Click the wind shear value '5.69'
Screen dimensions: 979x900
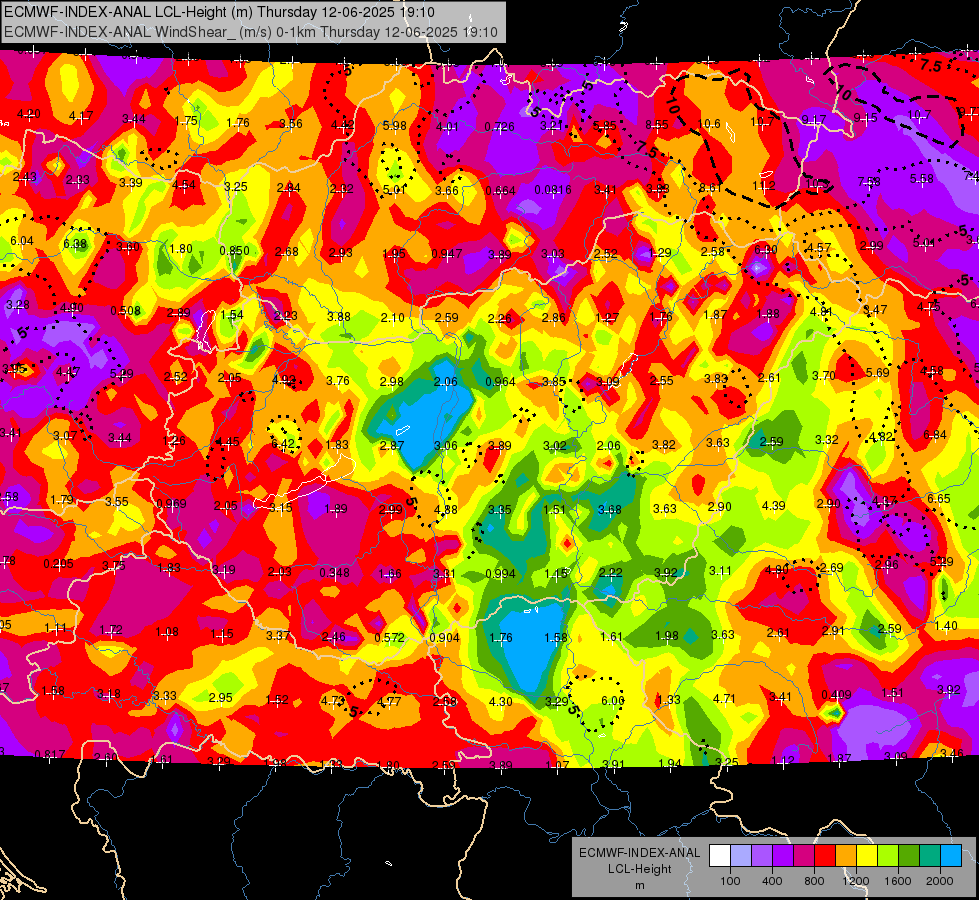877,373
